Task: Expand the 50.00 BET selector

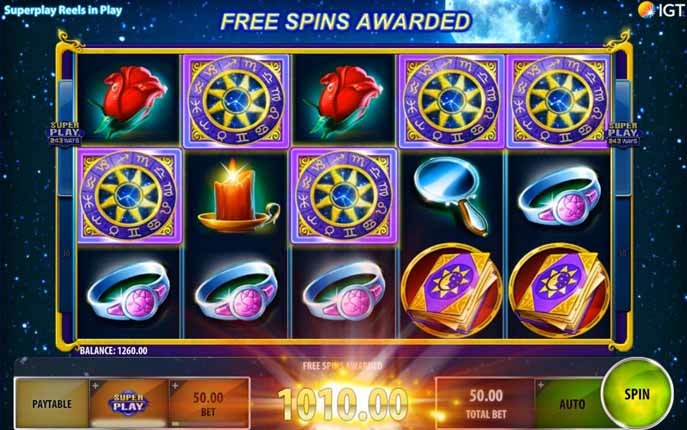Action: point(209,404)
